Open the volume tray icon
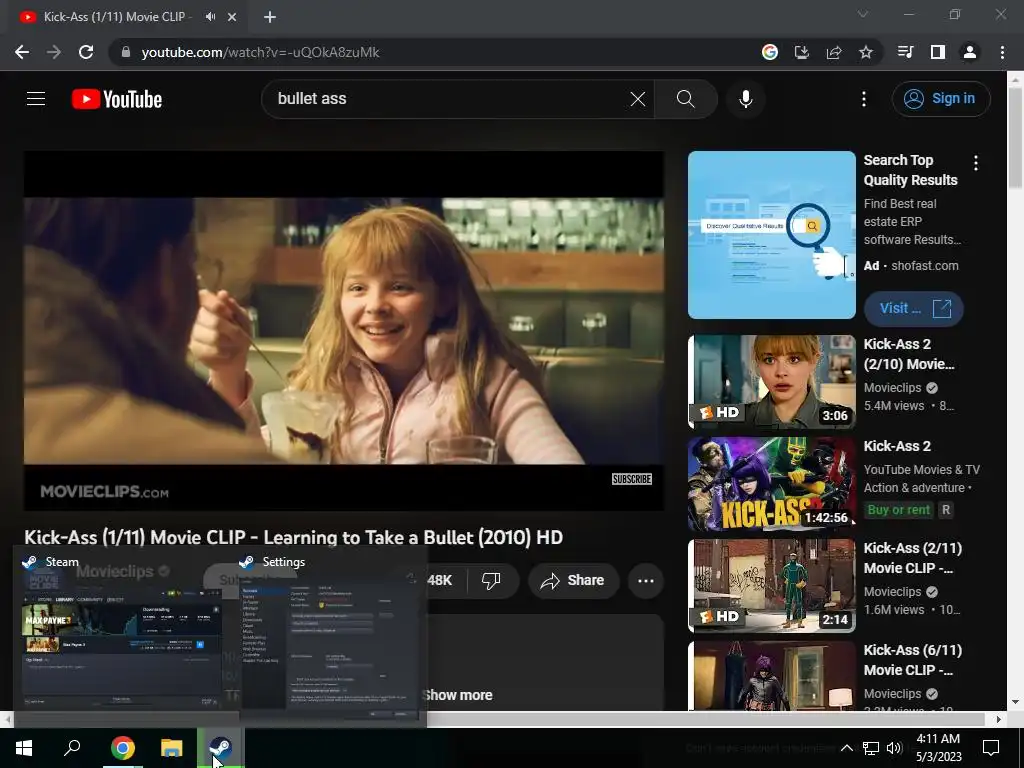Screen dimensions: 1024x768 point(894,748)
